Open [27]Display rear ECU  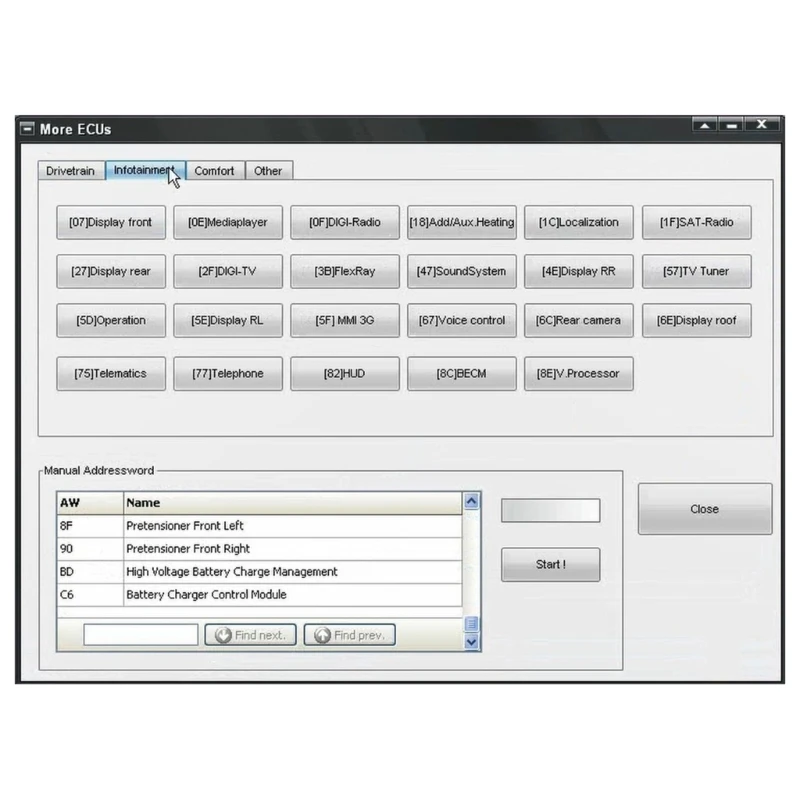111,271
